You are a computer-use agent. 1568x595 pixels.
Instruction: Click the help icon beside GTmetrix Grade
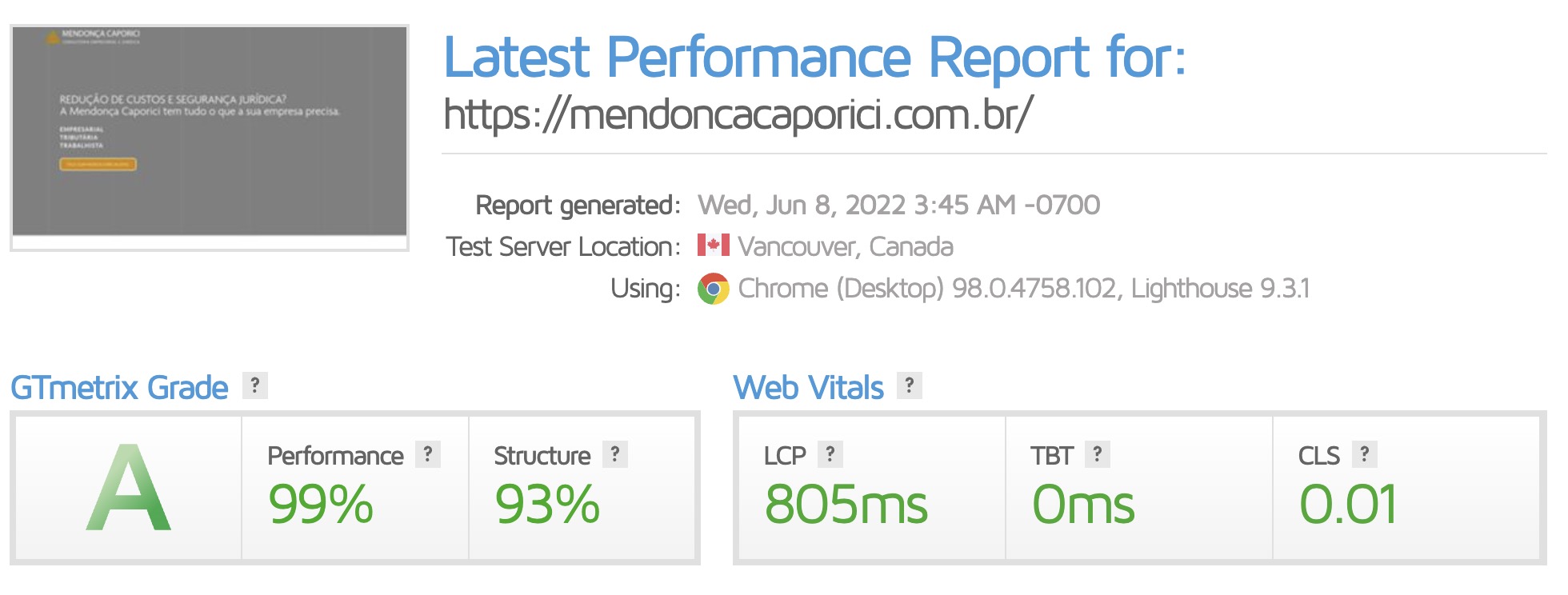click(x=254, y=385)
